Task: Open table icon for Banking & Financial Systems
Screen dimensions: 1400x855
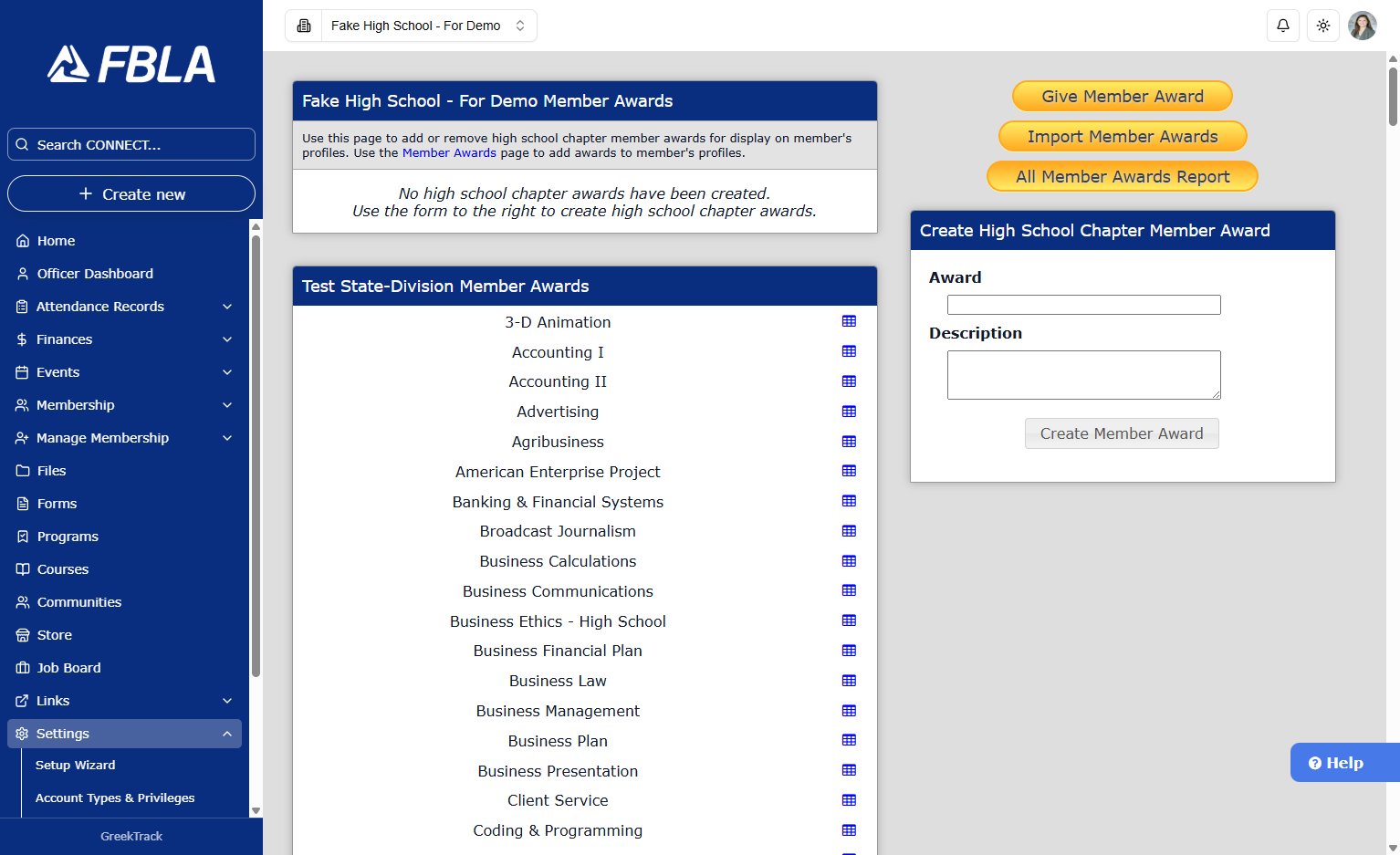Action: 849,501
